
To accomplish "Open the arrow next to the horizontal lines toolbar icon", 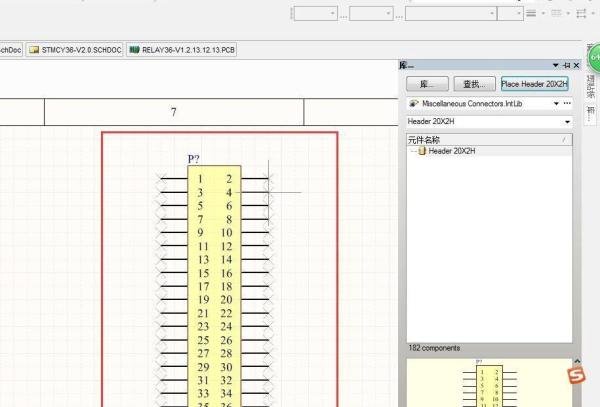I will [543, 13].
